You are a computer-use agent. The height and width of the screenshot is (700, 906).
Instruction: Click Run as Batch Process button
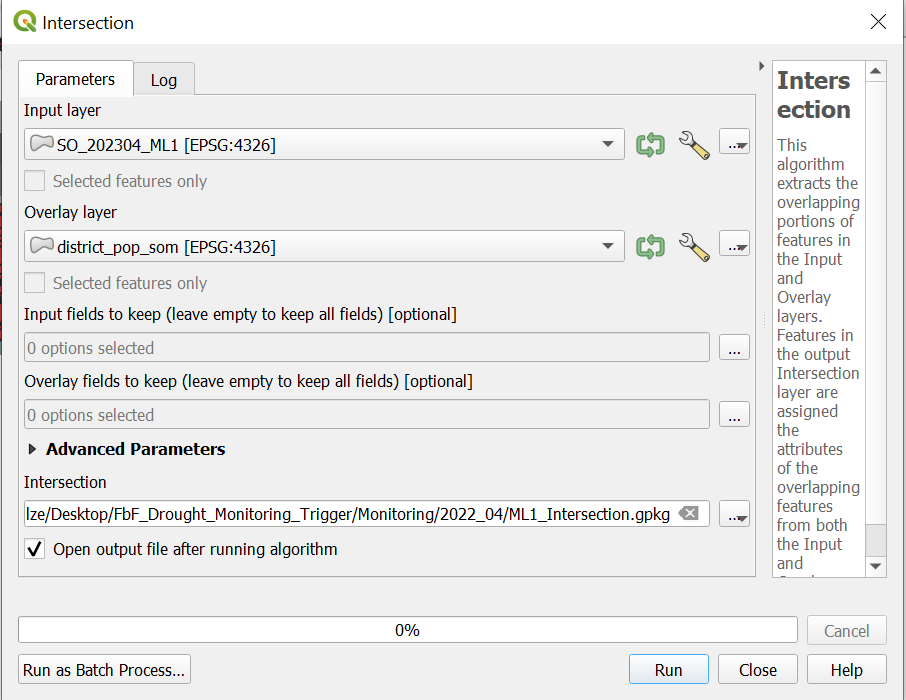click(x=104, y=670)
